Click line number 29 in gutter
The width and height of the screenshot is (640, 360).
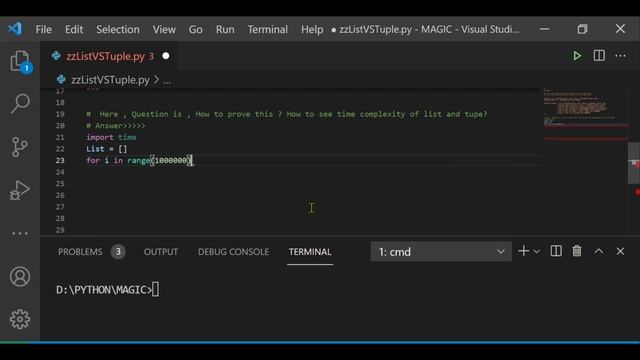(60, 230)
